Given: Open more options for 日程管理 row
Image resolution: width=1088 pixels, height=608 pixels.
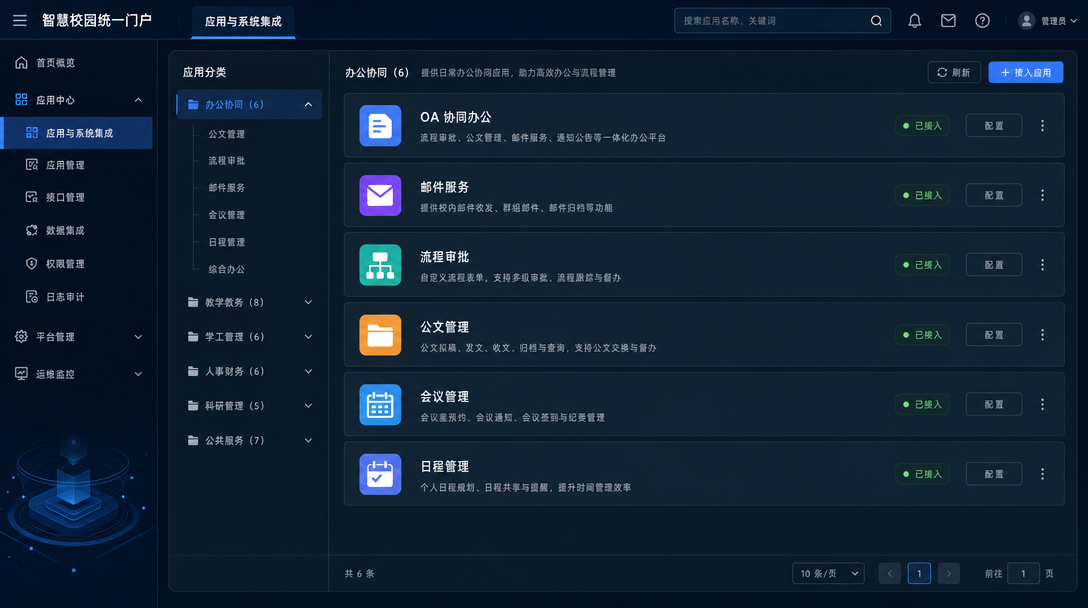Looking at the screenshot, I should 1042,474.
